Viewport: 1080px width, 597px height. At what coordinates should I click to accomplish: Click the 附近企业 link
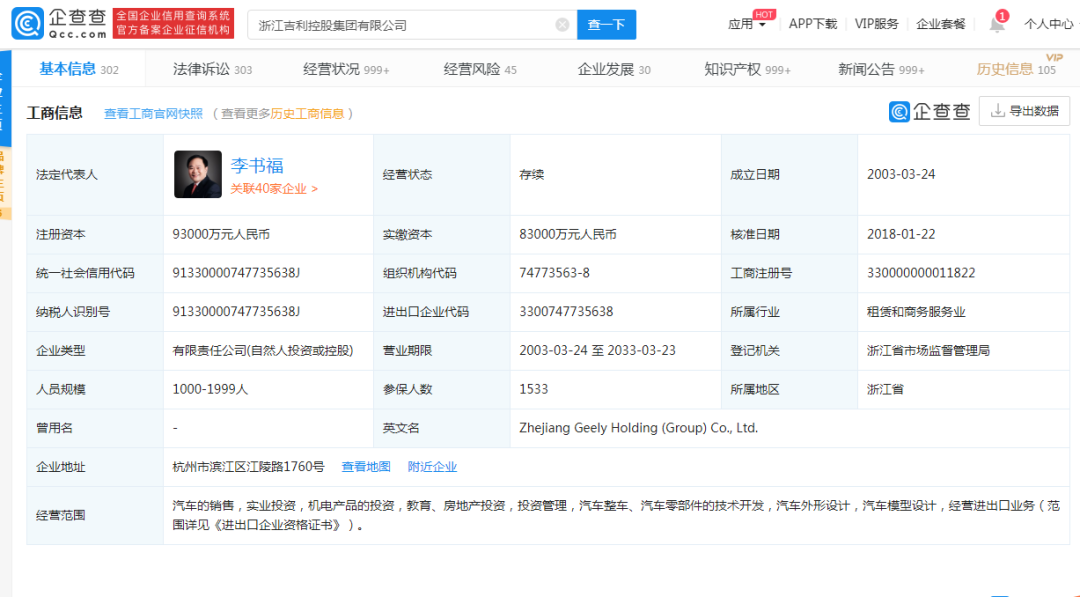pos(432,467)
